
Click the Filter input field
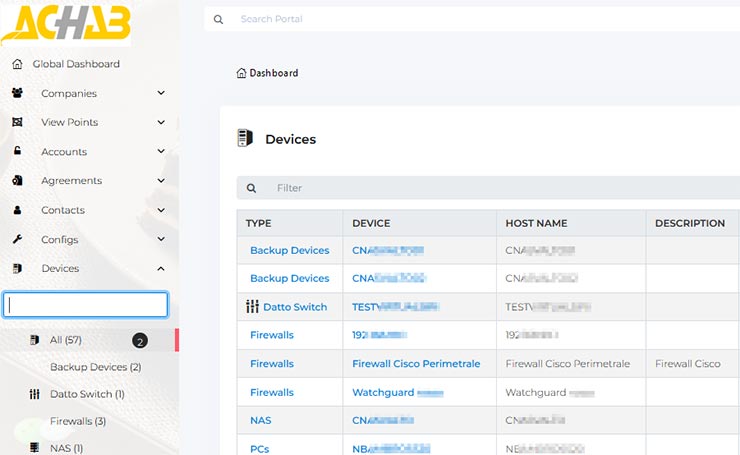[500, 188]
